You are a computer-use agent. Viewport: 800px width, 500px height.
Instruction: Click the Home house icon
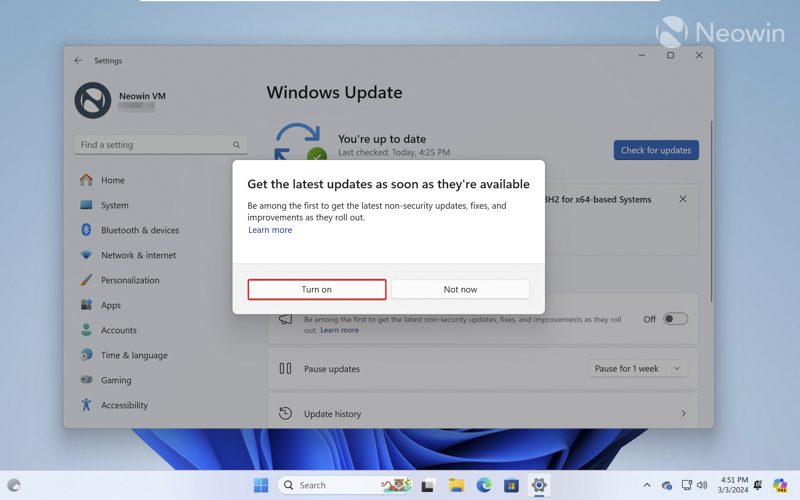point(86,180)
